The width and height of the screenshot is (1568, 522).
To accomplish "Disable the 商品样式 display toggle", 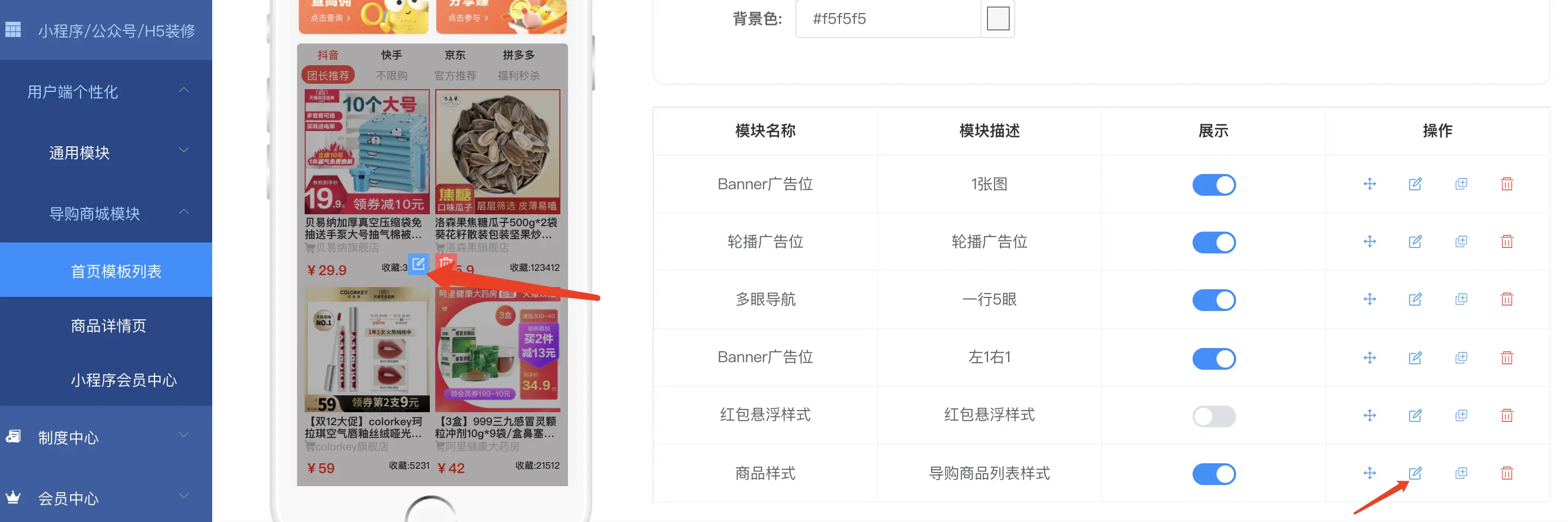I will [x=1214, y=474].
